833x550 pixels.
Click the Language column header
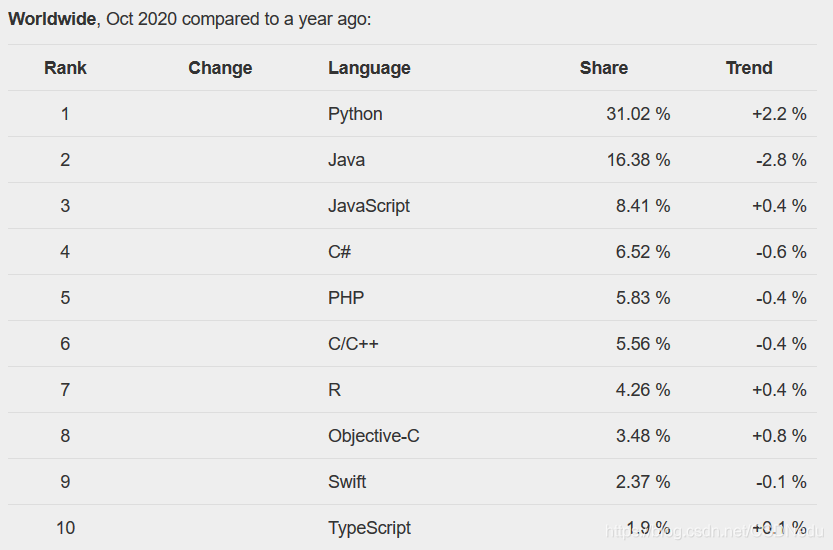click(x=369, y=68)
